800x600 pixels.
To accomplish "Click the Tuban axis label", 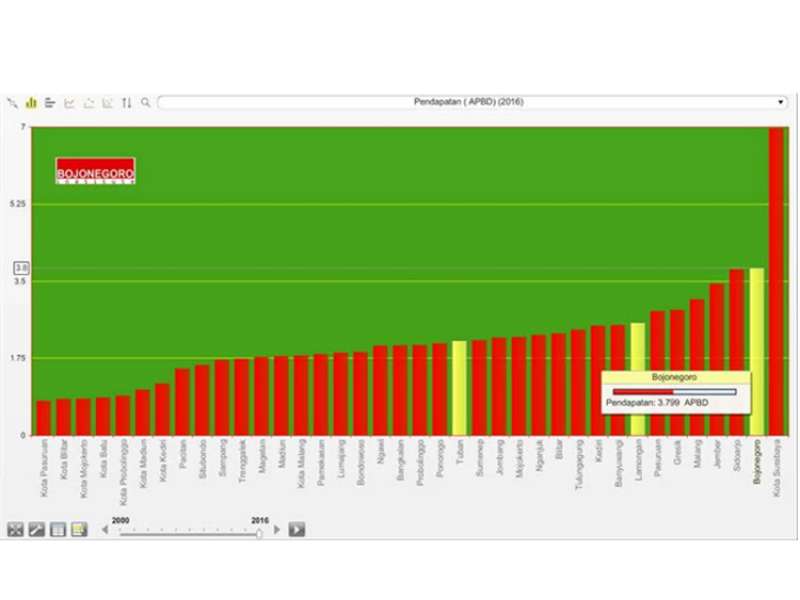I will [459, 452].
